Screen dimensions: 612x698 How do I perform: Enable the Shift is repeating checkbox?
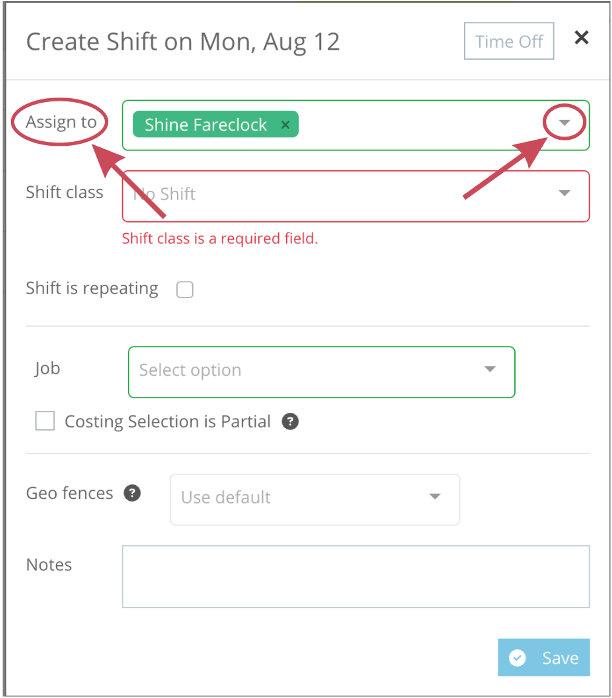[x=185, y=289]
